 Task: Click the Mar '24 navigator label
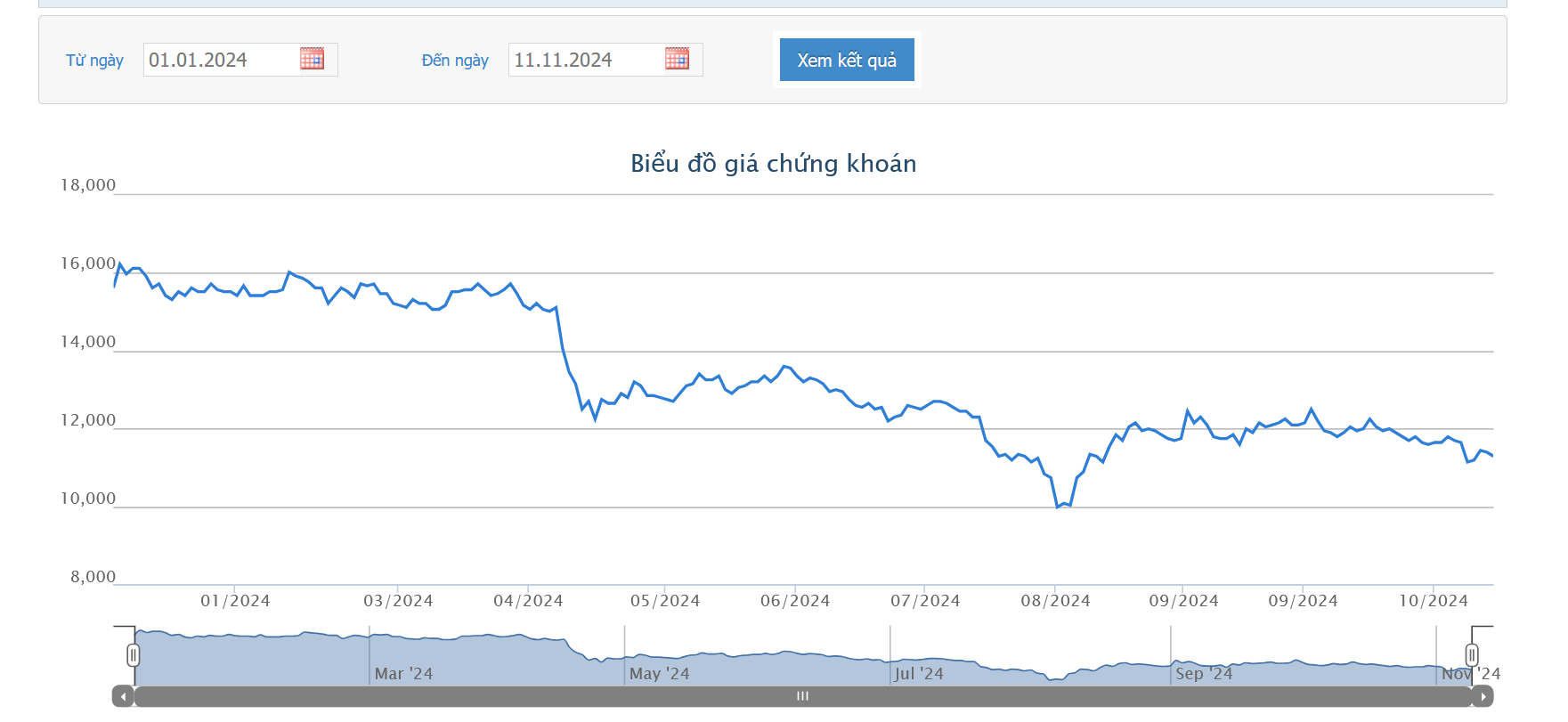point(403,674)
